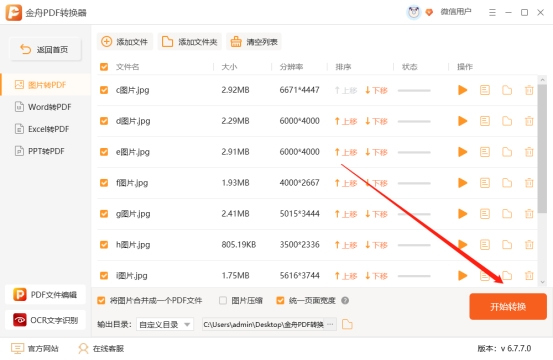Delete f图片.jpg using trash icon
The image size is (553, 360).
pos(529,183)
